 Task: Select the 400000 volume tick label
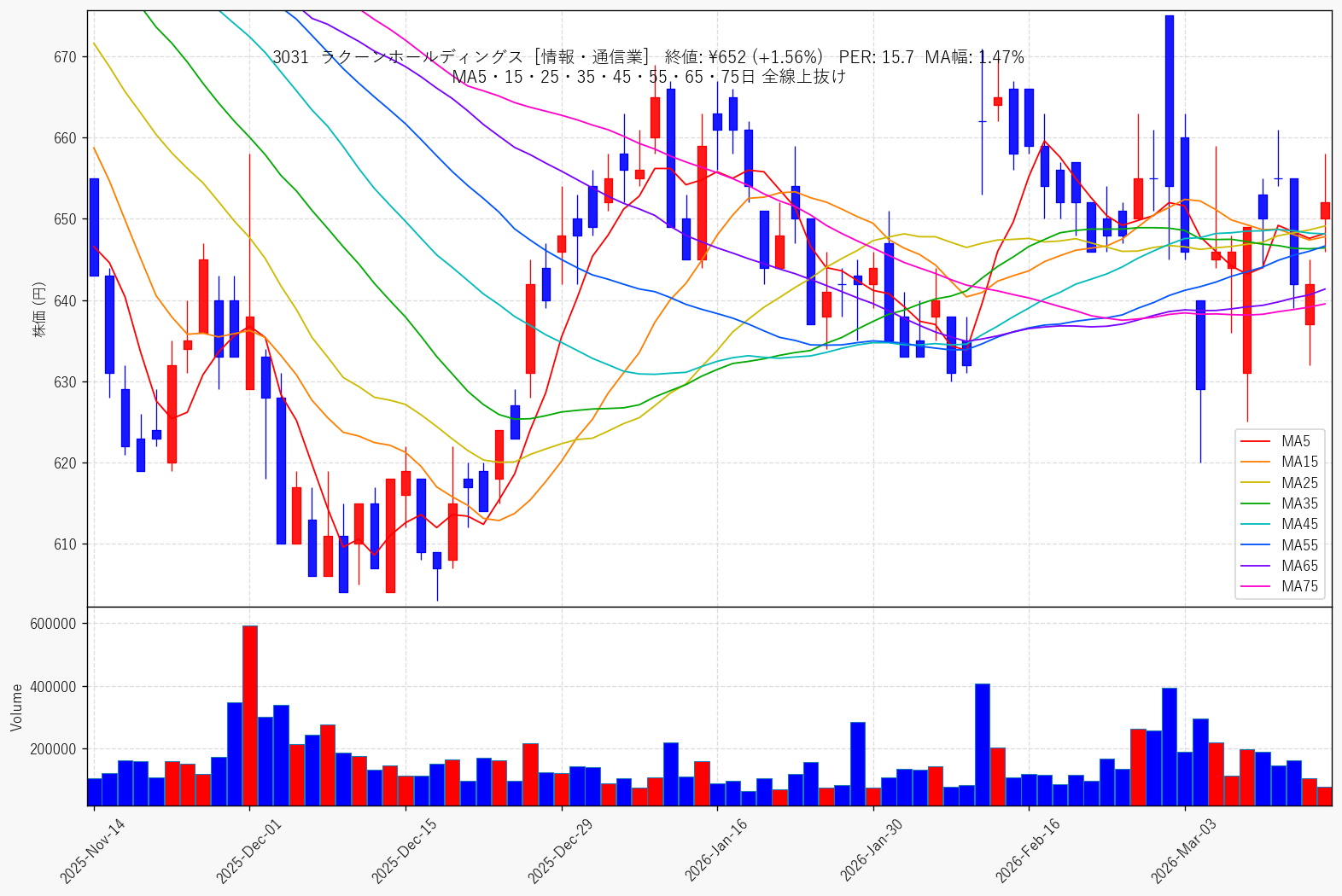click(x=53, y=687)
